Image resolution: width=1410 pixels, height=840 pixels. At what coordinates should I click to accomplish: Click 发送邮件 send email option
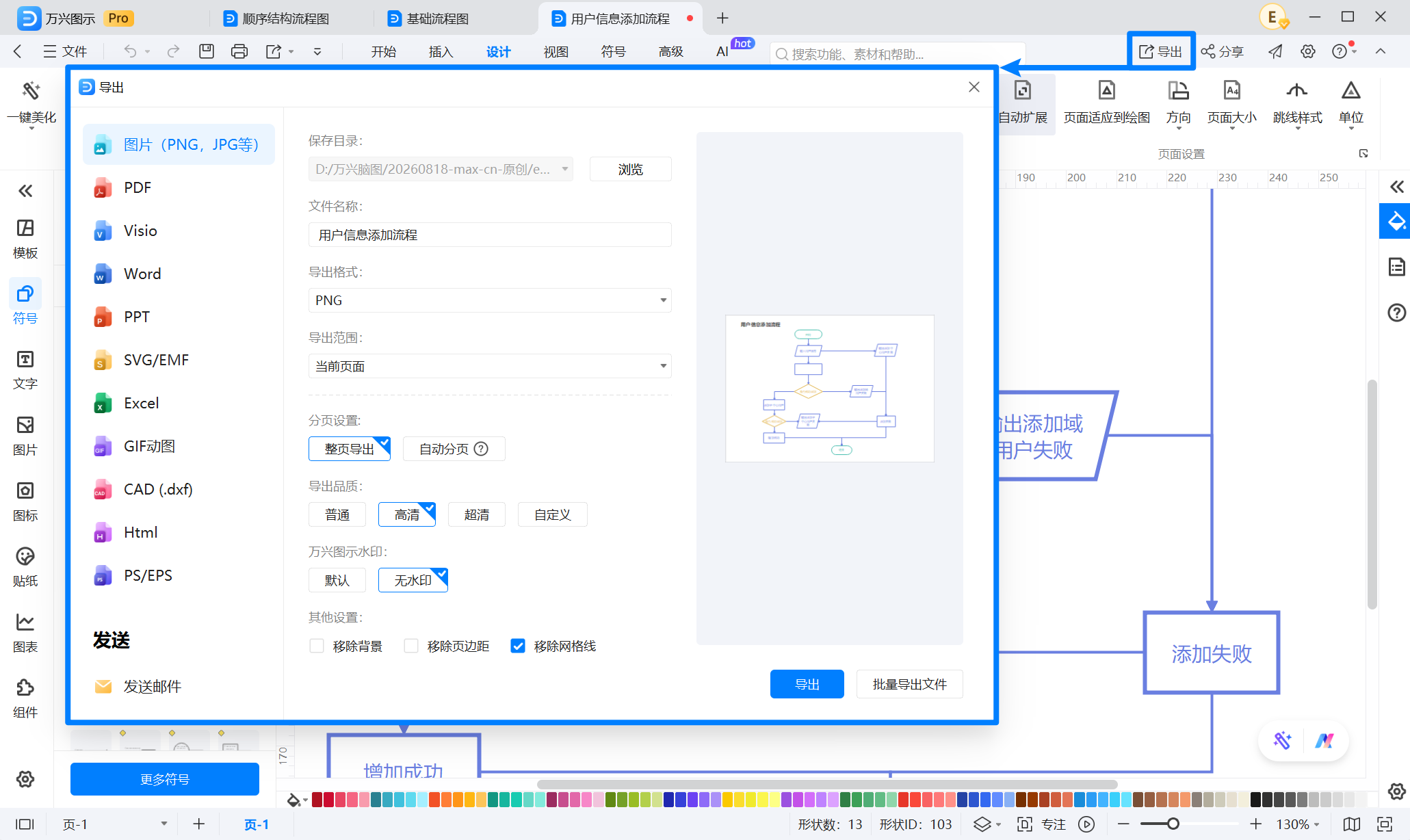(139, 686)
